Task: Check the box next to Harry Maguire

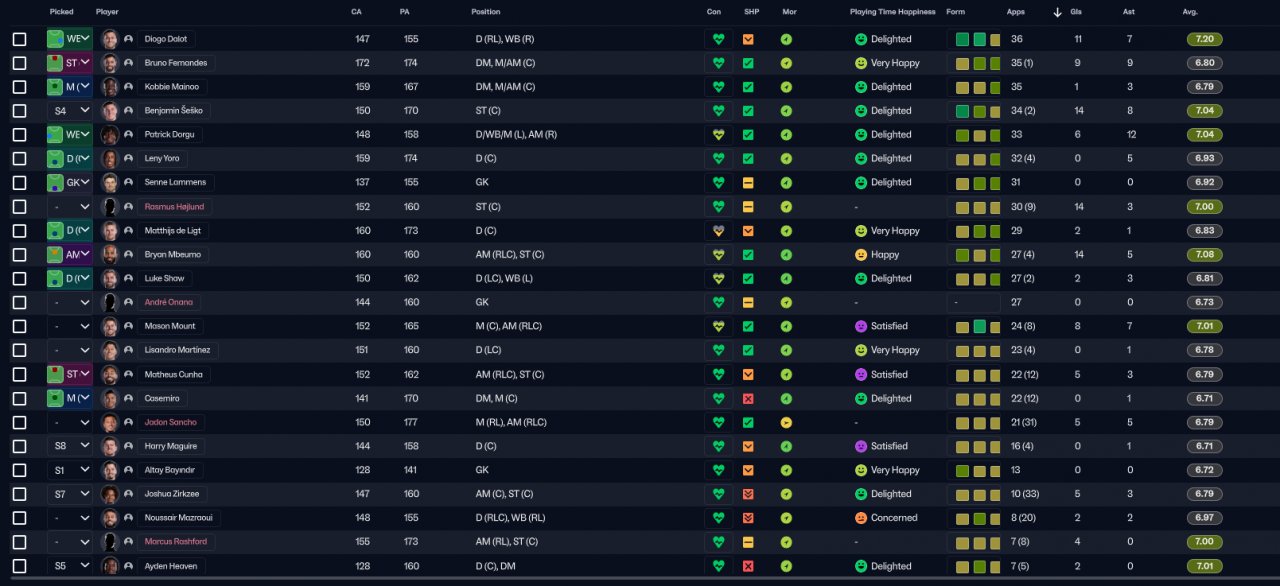Action: click(x=20, y=446)
